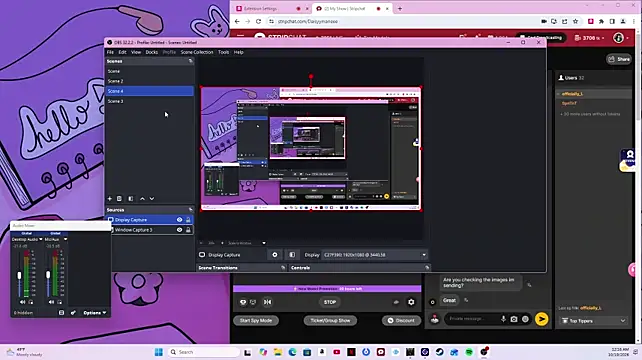The height and width of the screenshot is (360, 642).
Task: Hide the Window Capture 3 source
Action: 179,230
